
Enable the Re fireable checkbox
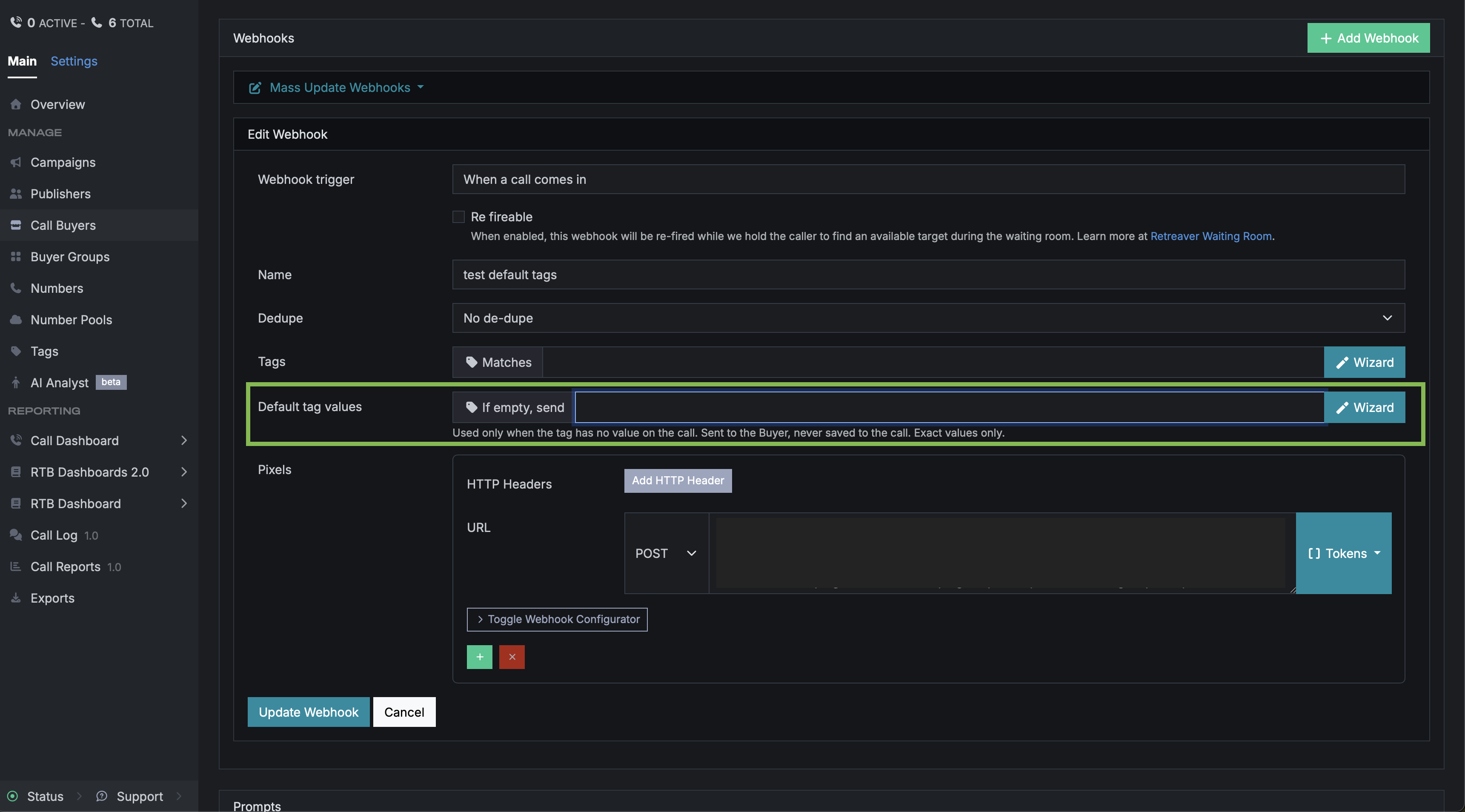[x=458, y=217]
